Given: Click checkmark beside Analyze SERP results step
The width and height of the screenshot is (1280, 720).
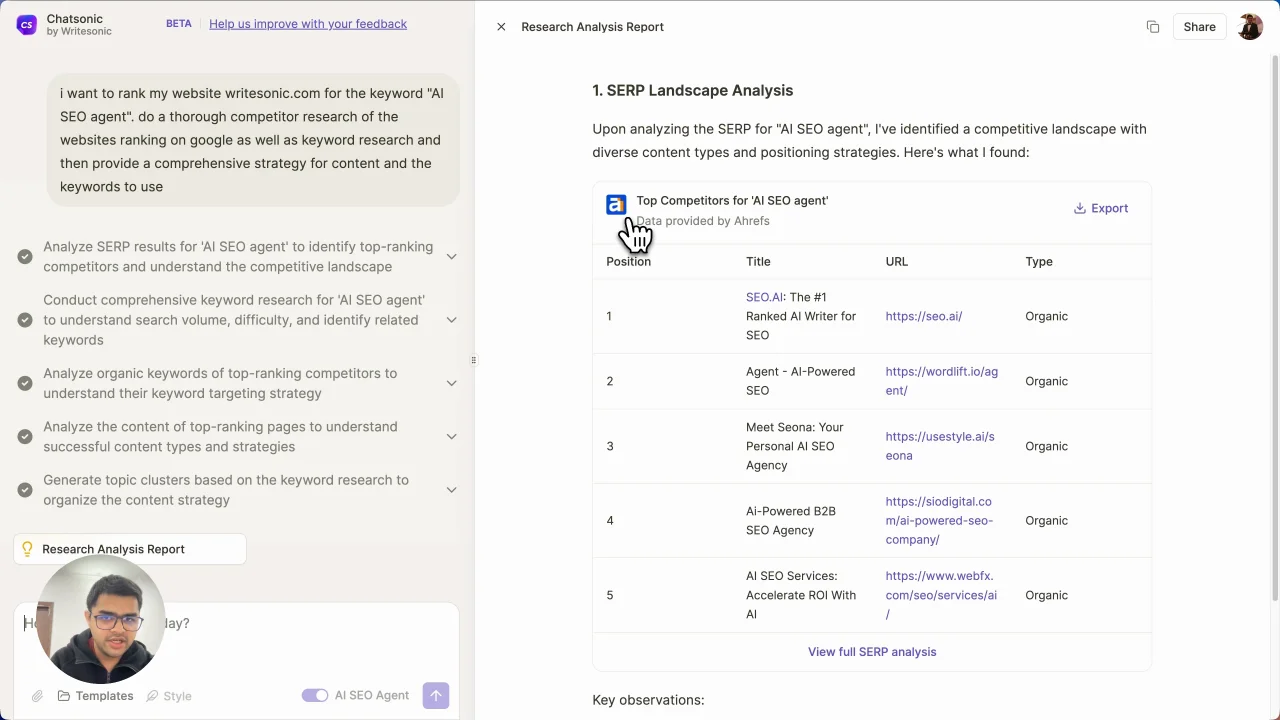Looking at the screenshot, I should coord(25,257).
